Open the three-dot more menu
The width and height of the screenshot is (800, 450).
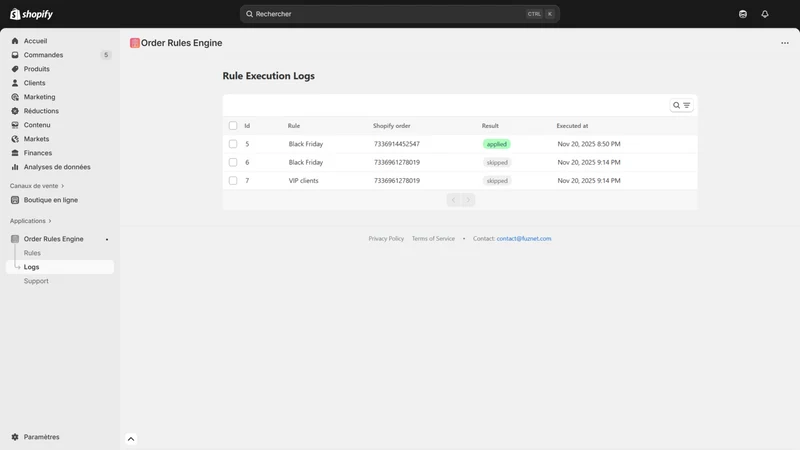coord(785,43)
